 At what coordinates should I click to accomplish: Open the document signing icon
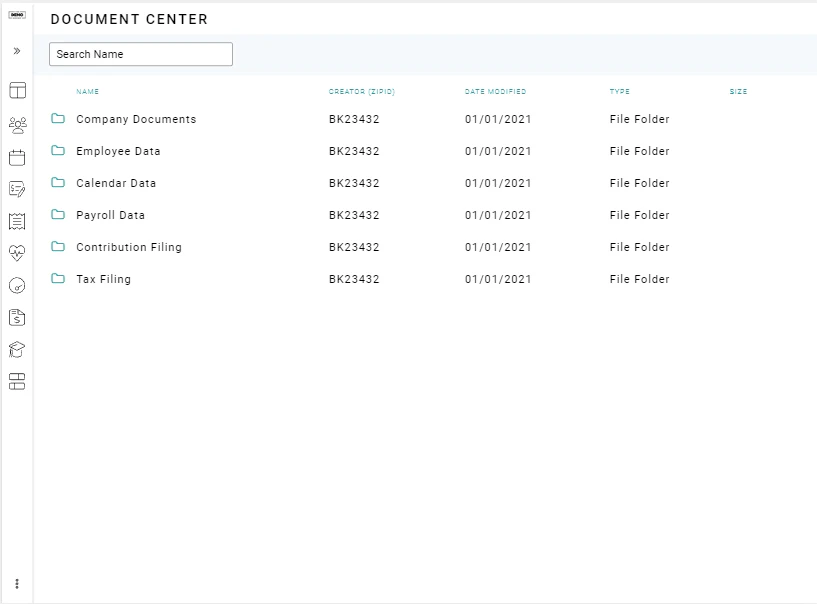click(x=16, y=187)
